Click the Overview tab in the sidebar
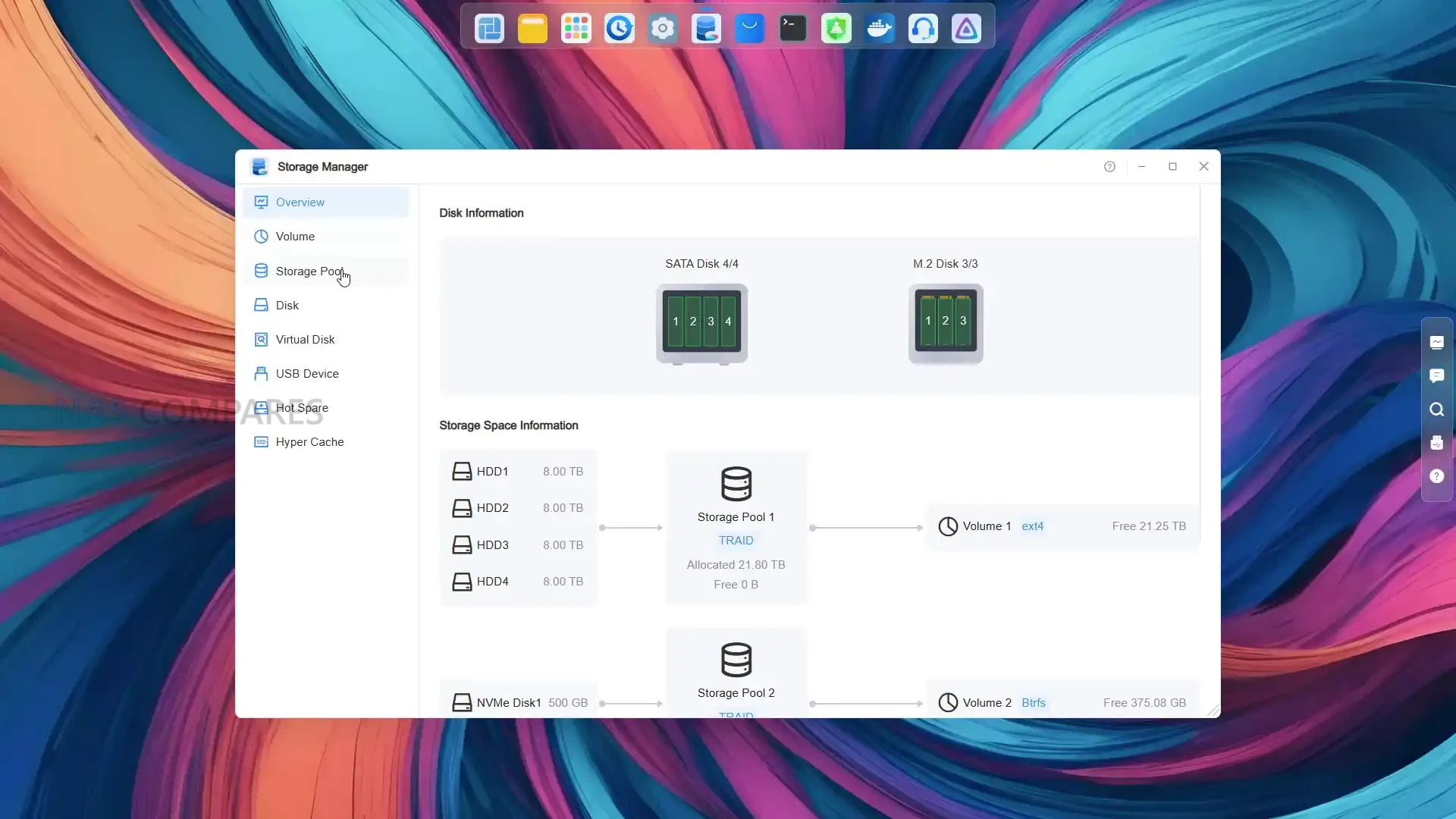1456x819 pixels. (x=300, y=202)
